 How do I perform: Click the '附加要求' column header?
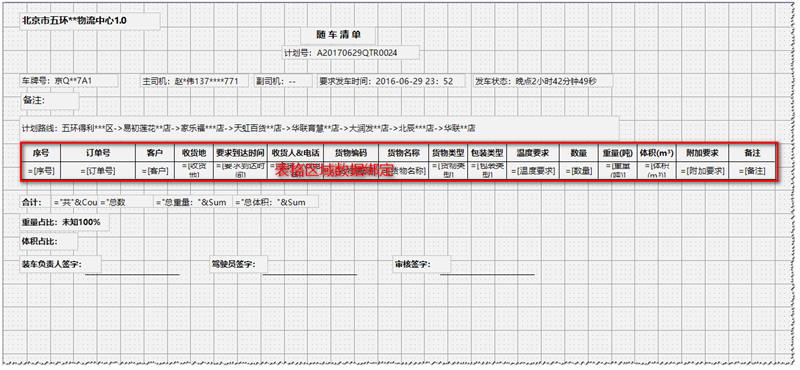pos(703,153)
